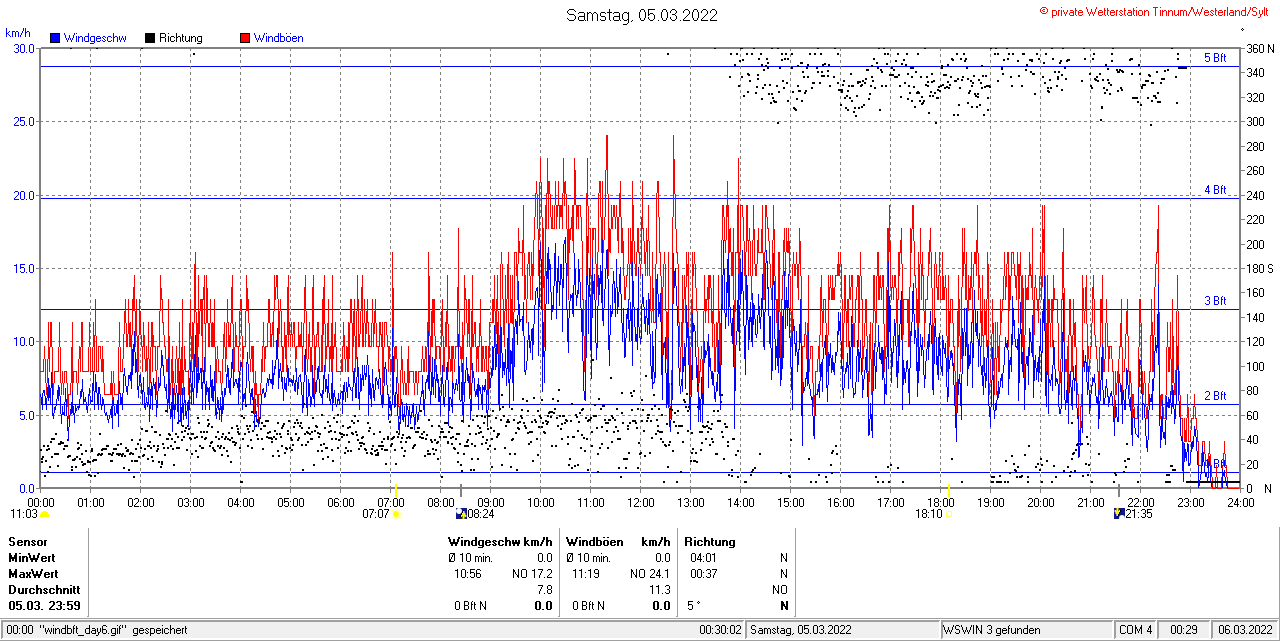This screenshot has height=641, width=1280.
Task: Click the max gust value NO 24.1
Action: coord(650,574)
